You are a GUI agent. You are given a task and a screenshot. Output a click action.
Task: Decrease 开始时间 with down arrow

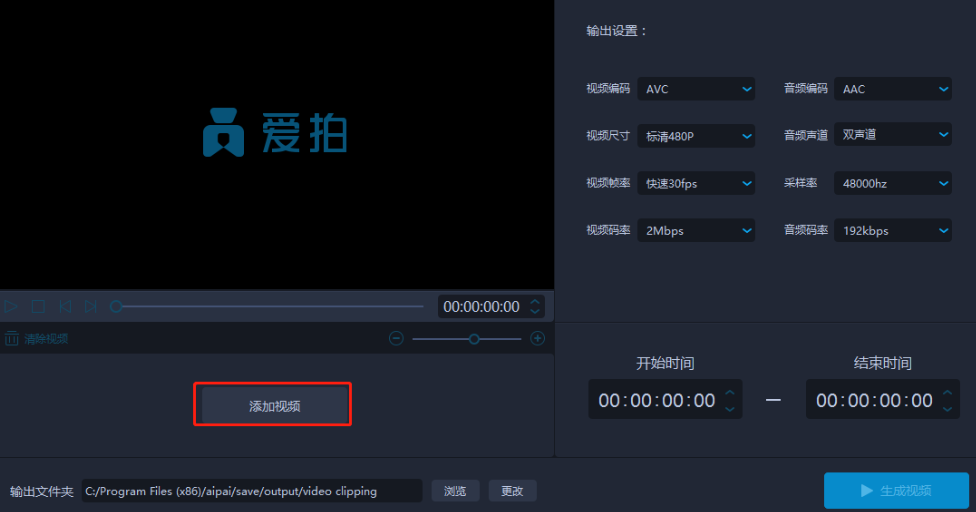coord(730,409)
